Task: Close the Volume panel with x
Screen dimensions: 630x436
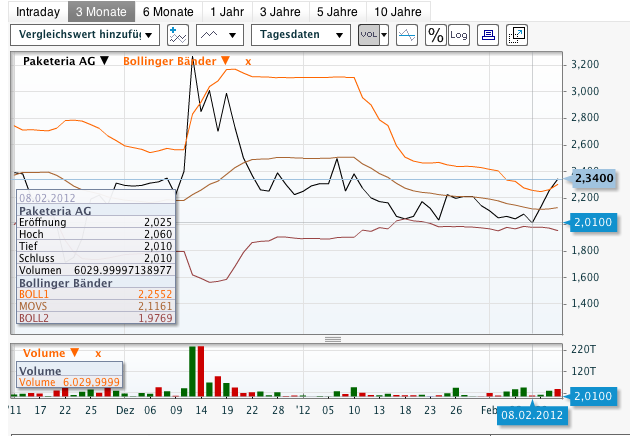Action: pyautogui.click(x=98, y=354)
